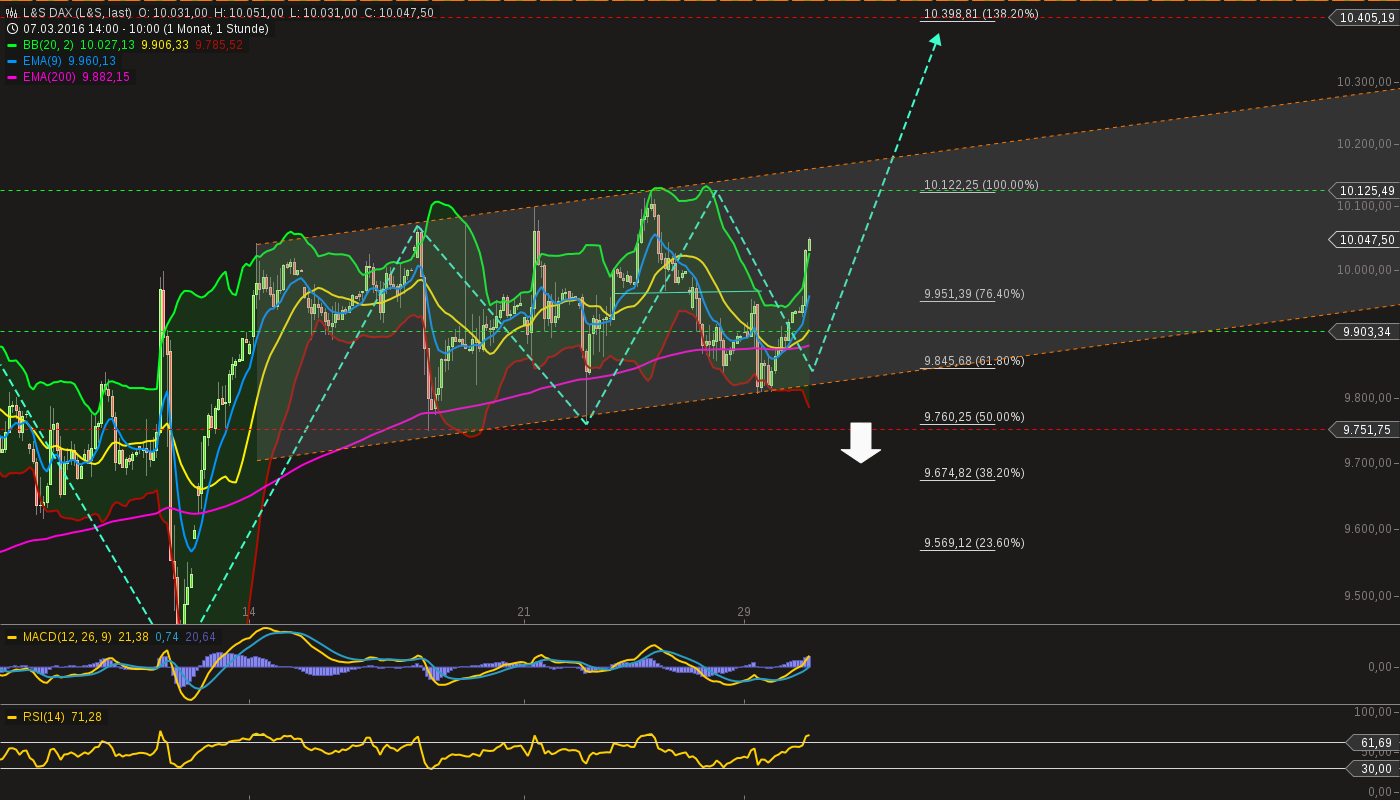Click the 9.500,00 price axis label
This screenshot has width=1400, height=800.
1369,596
